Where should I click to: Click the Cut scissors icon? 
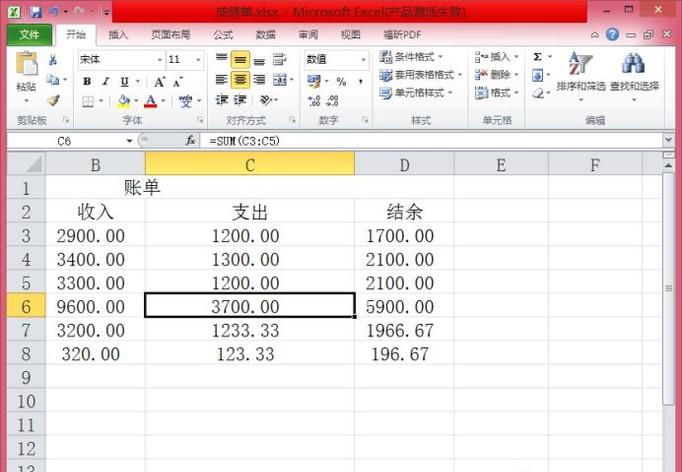(x=53, y=60)
